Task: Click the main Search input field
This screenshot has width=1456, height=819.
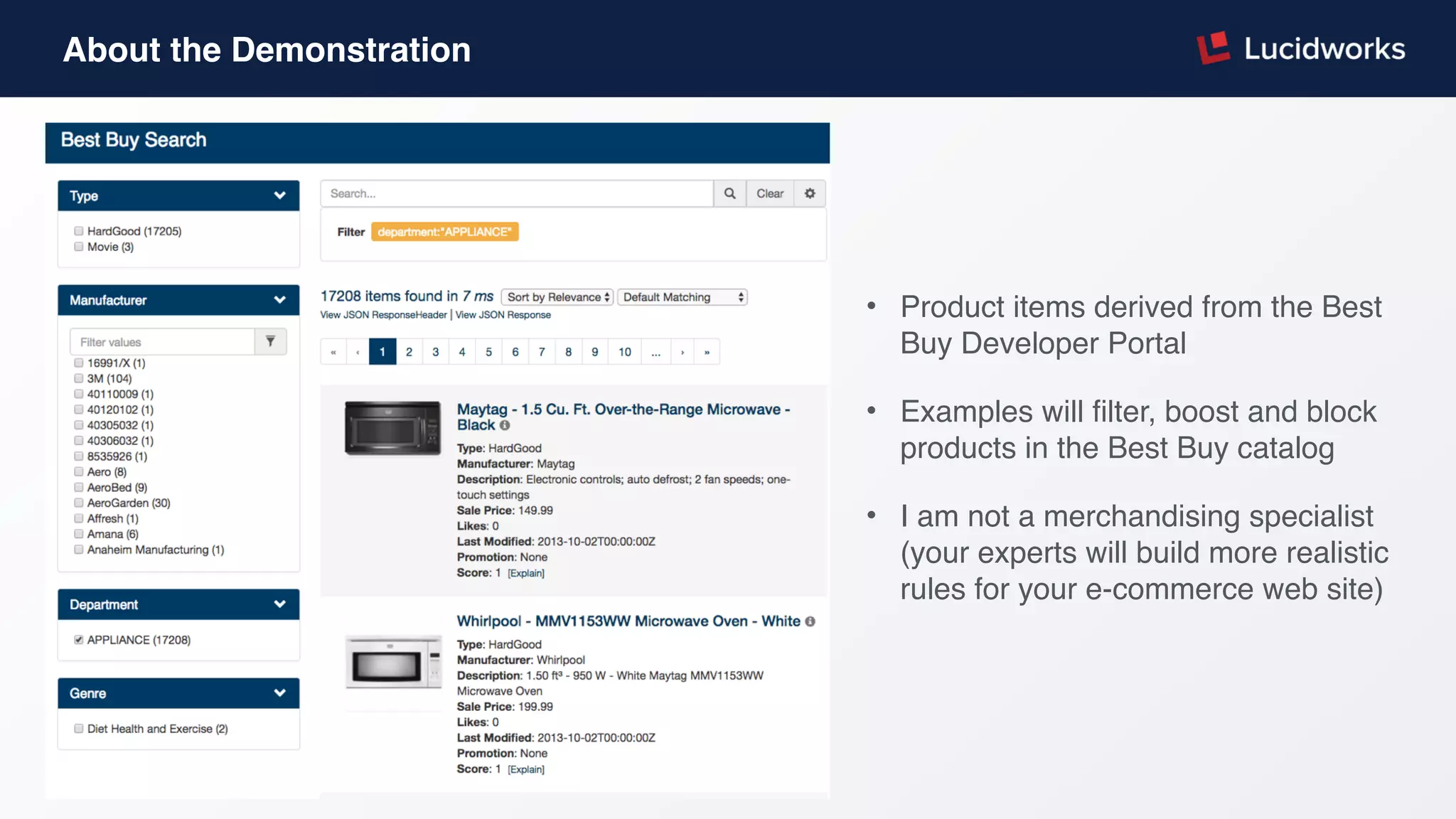Action: click(x=517, y=193)
